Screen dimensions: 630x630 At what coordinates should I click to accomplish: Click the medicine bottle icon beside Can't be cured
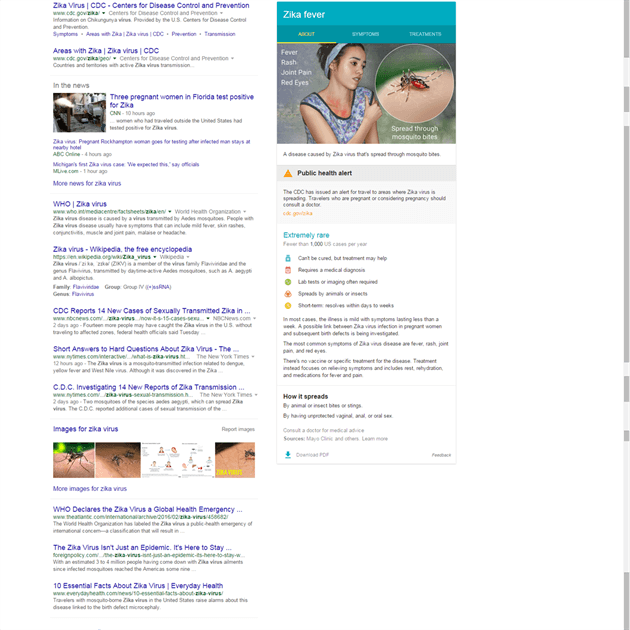(x=288, y=258)
